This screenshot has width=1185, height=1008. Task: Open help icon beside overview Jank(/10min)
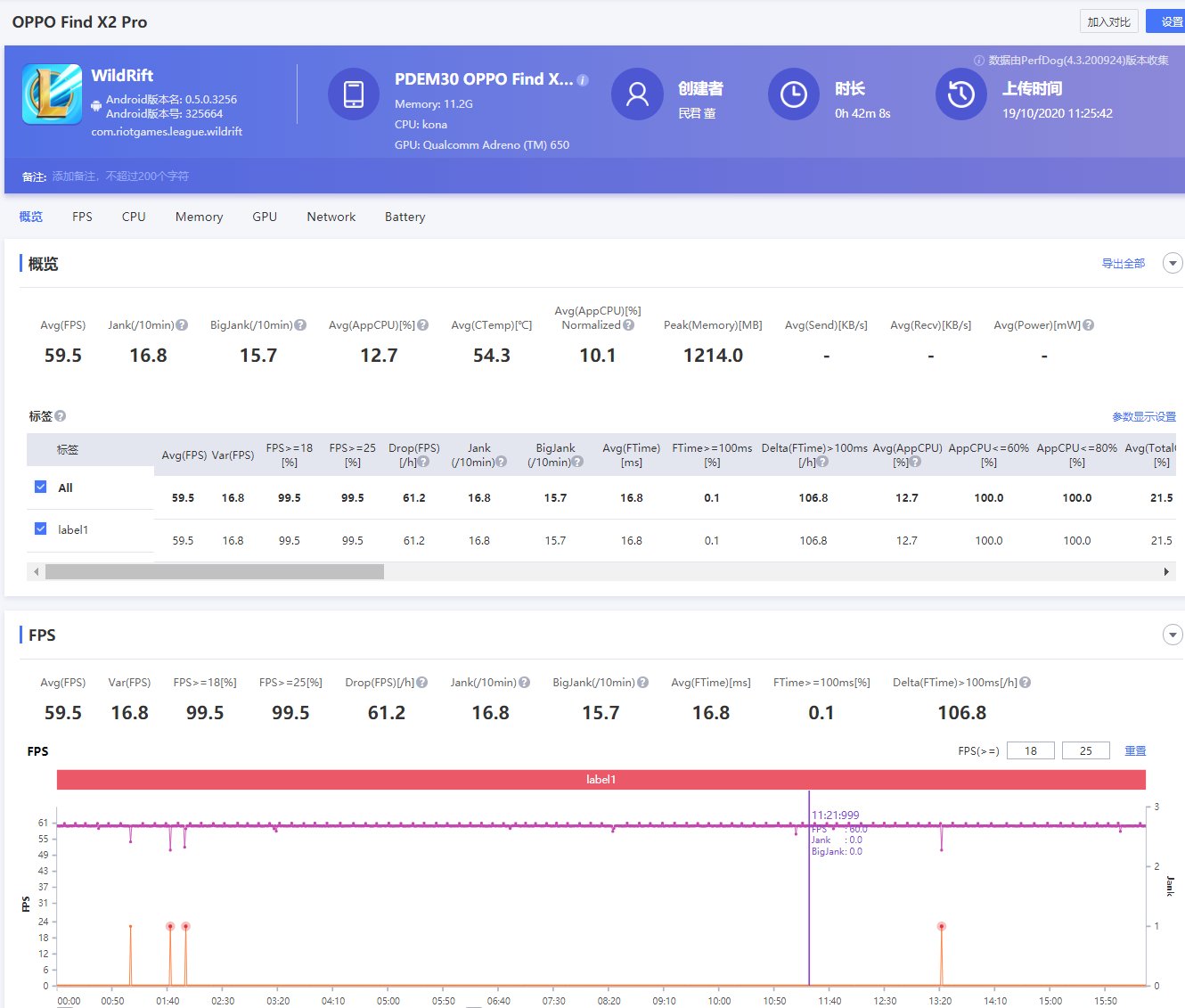(182, 325)
